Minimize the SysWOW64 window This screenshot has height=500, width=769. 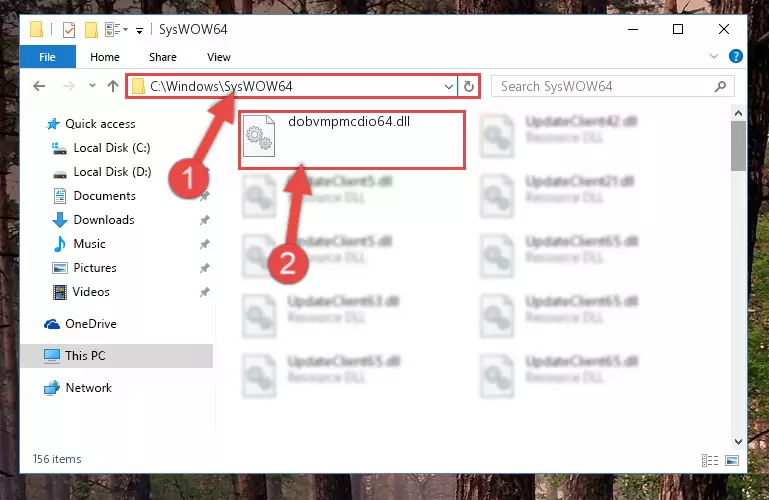click(633, 29)
